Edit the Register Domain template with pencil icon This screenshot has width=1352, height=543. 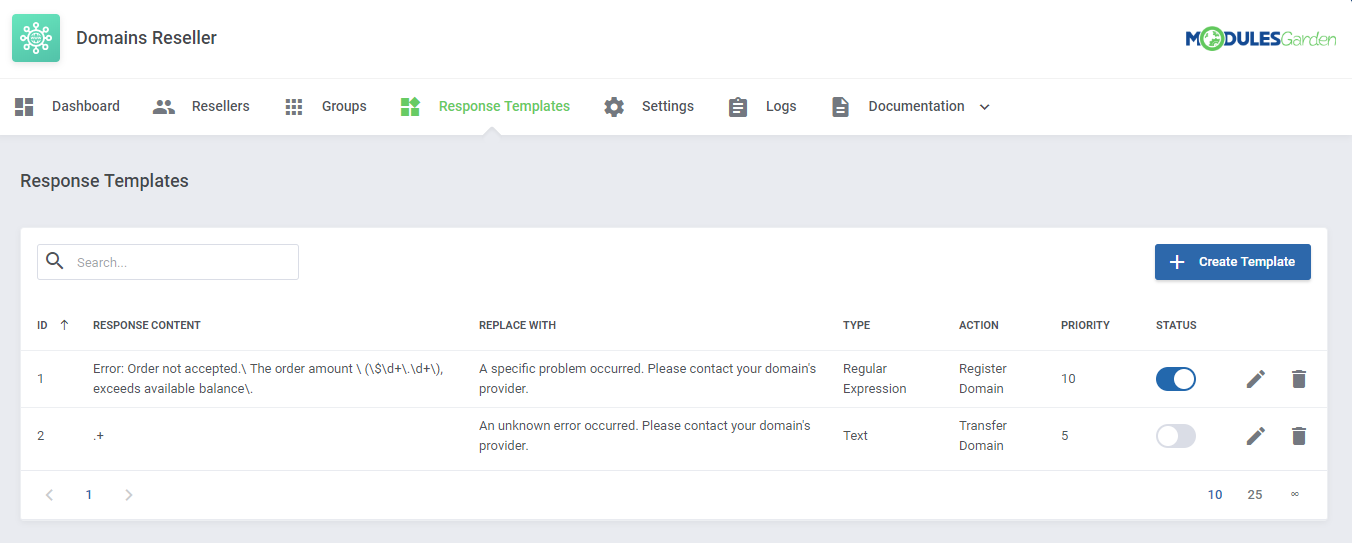pyautogui.click(x=1256, y=379)
